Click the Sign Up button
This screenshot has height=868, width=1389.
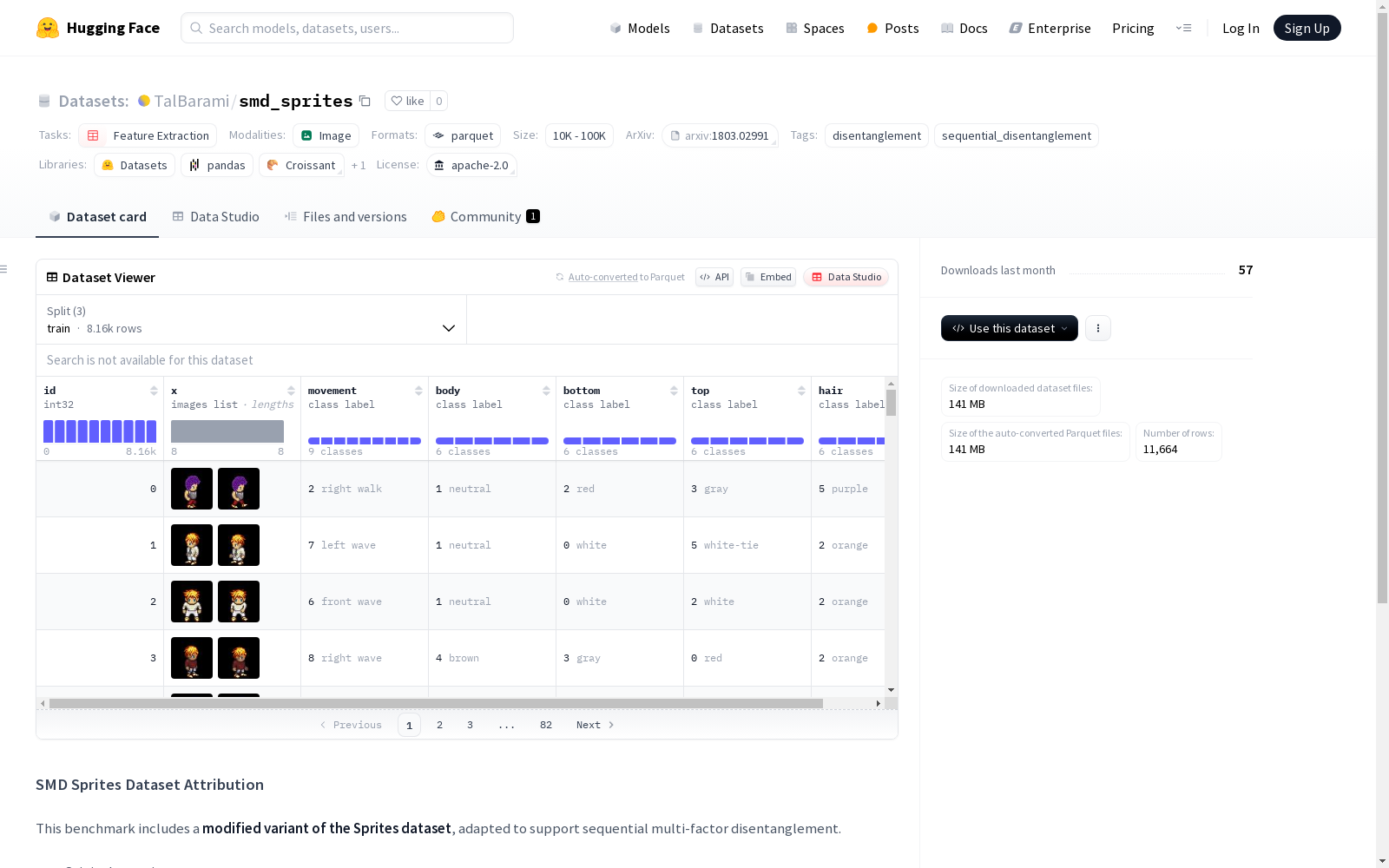point(1307,28)
